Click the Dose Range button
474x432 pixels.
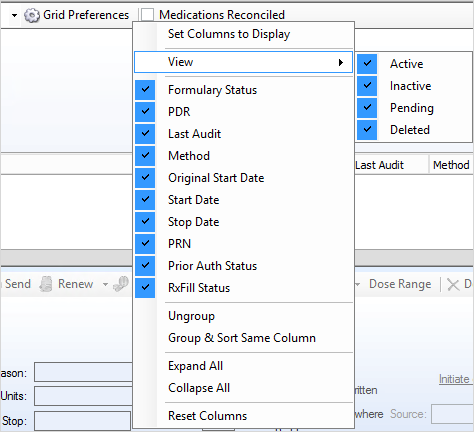(400, 284)
